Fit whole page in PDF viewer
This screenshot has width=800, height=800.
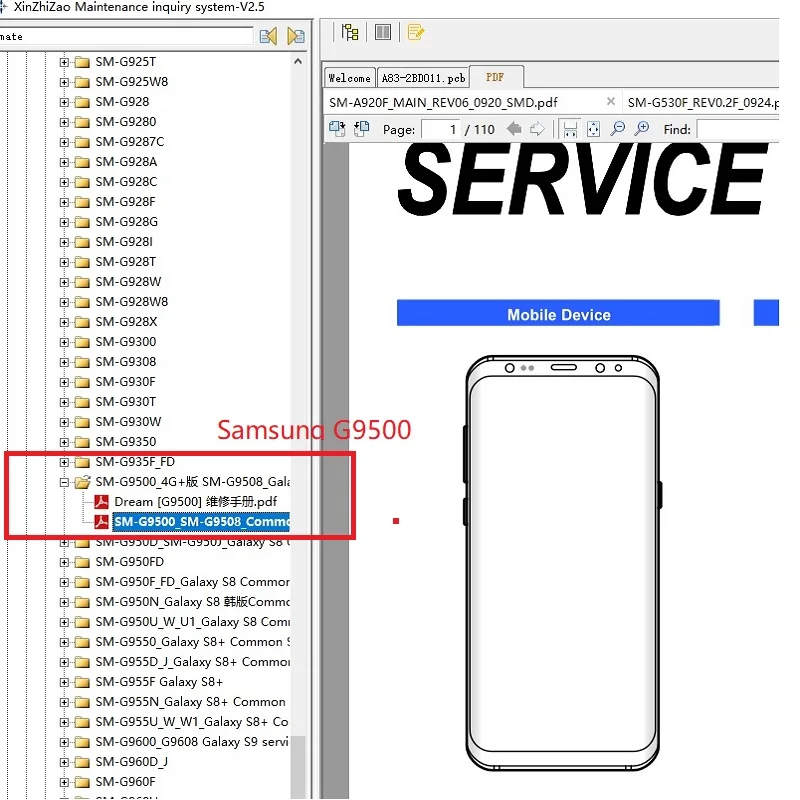[x=593, y=129]
